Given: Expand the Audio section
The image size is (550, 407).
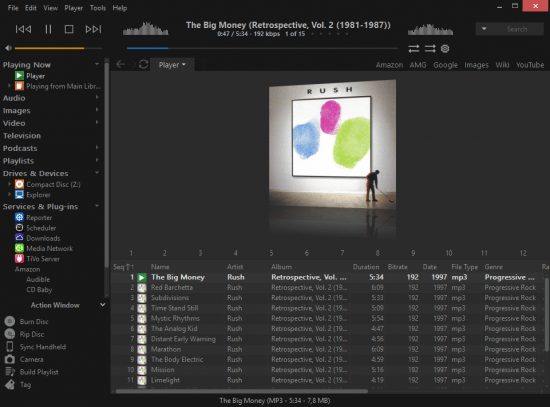Looking at the screenshot, I should pyautogui.click(x=97, y=97).
